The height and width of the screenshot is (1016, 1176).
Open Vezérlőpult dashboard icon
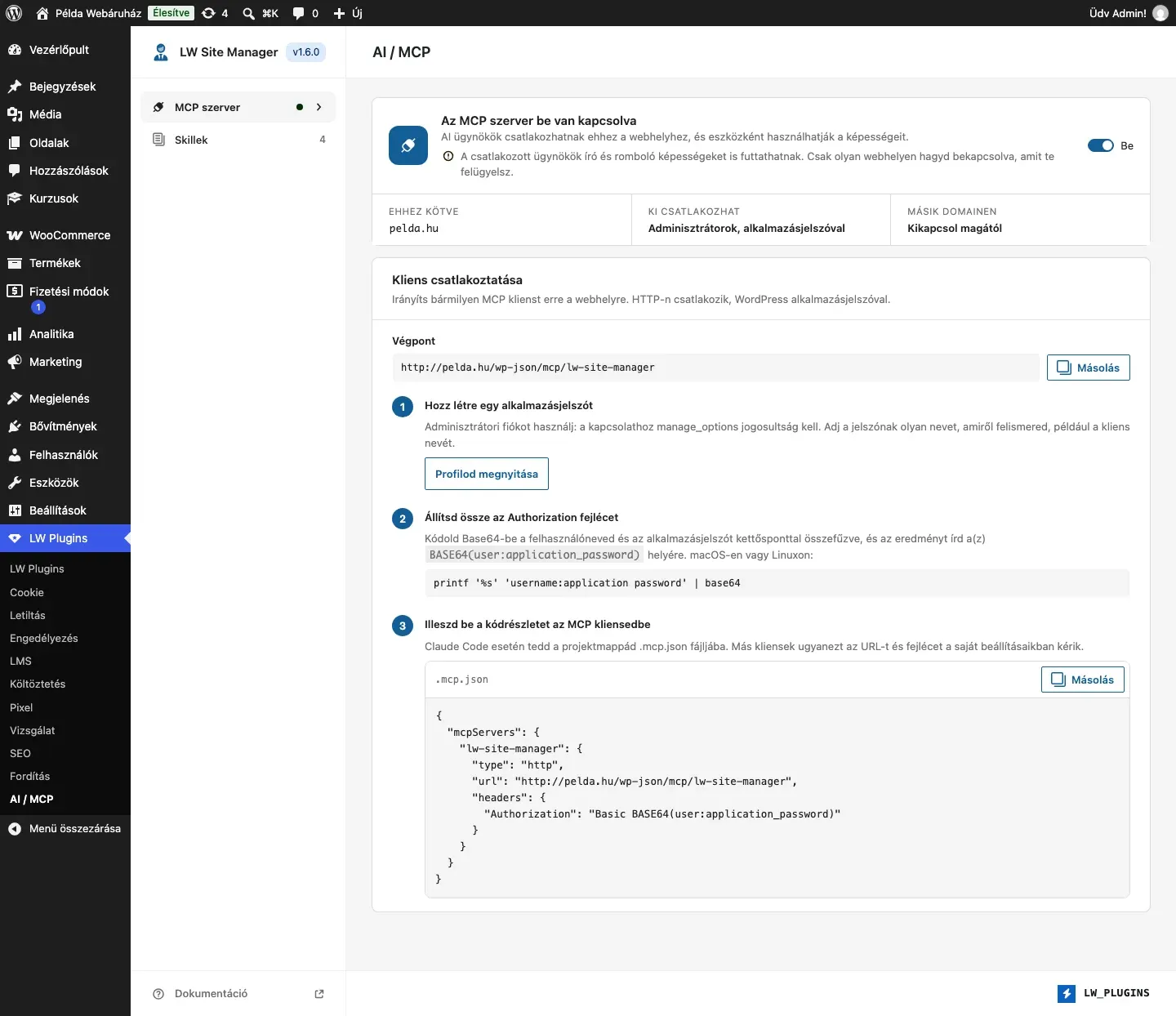(15, 50)
